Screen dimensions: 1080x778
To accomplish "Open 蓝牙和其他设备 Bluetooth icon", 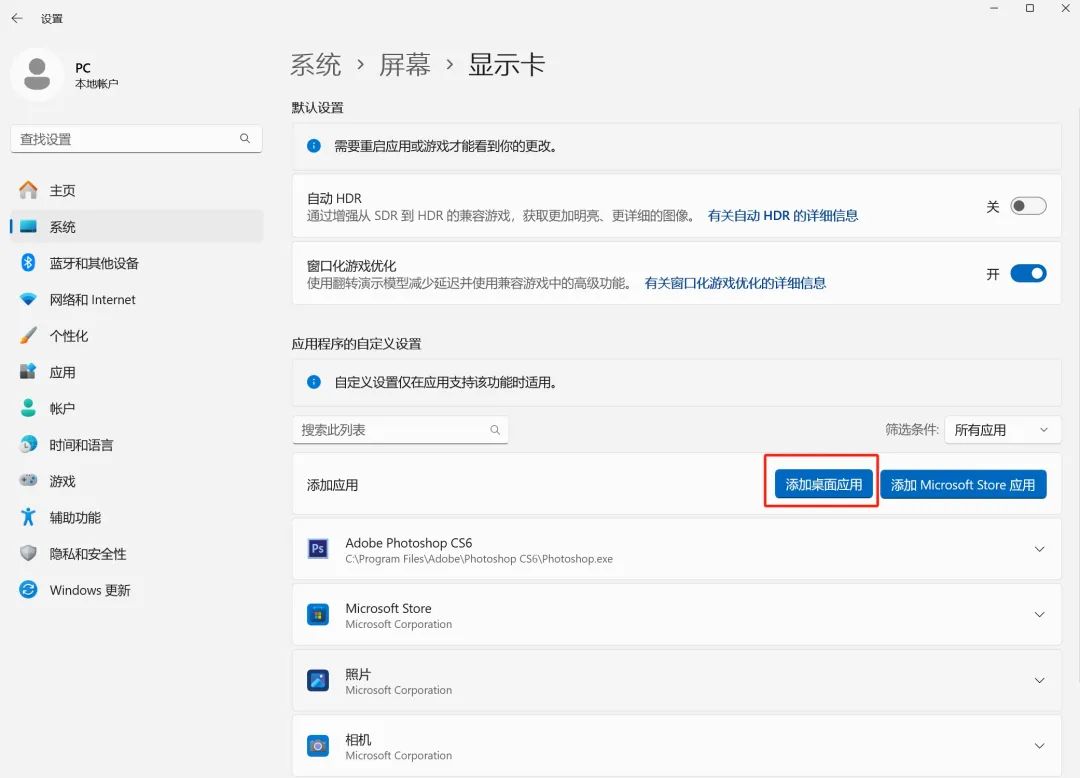I will point(28,263).
